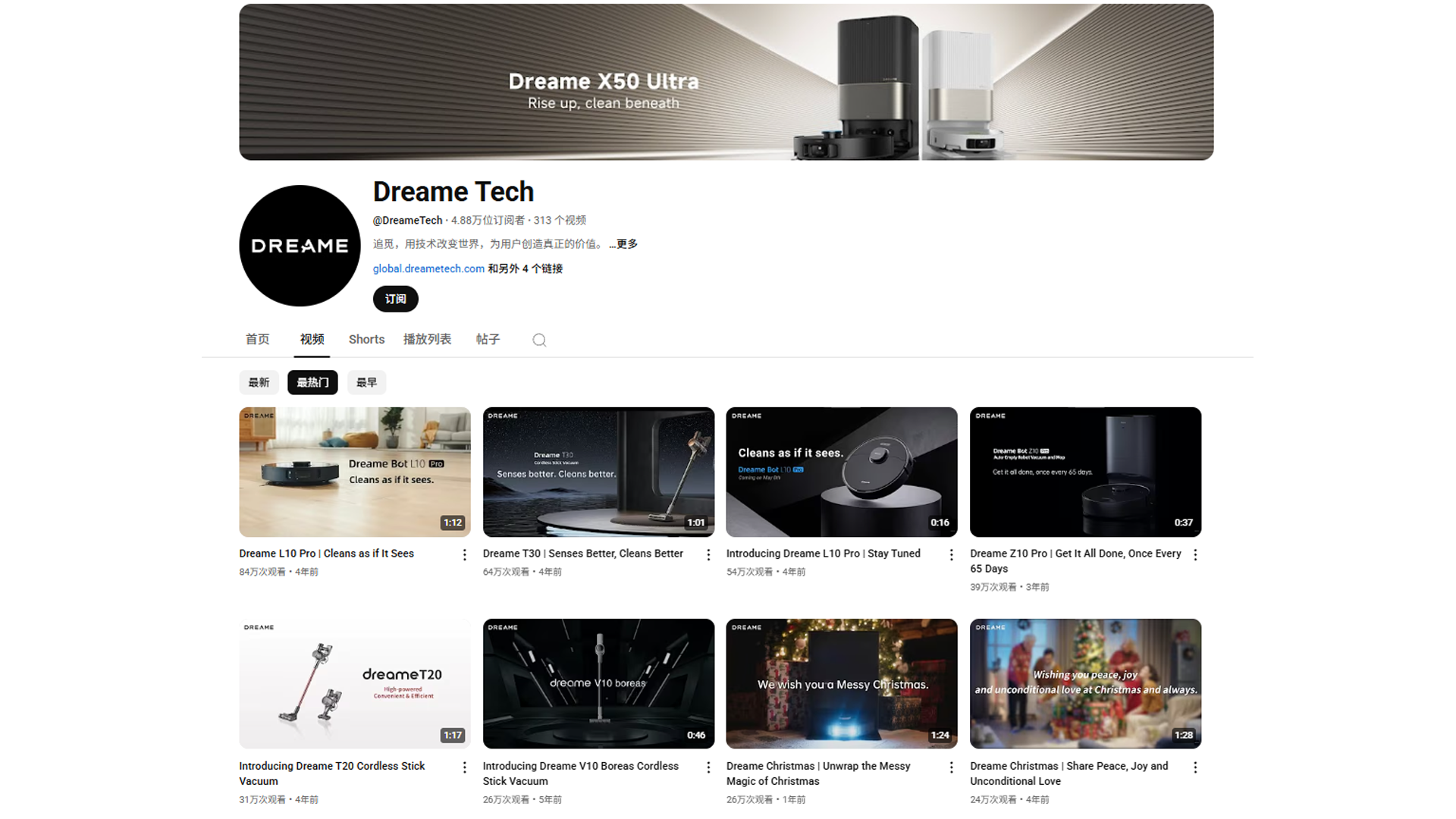Open three-dot menu for Dreame Z10 Pro video
Viewport: 1456px width, 819px height.
[x=1195, y=555]
